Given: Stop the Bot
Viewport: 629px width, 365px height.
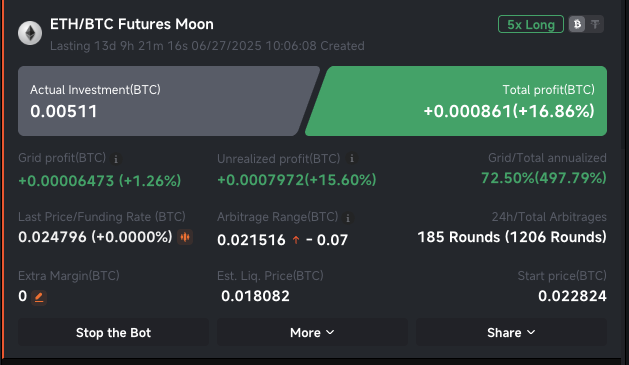Looking at the screenshot, I should [114, 333].
